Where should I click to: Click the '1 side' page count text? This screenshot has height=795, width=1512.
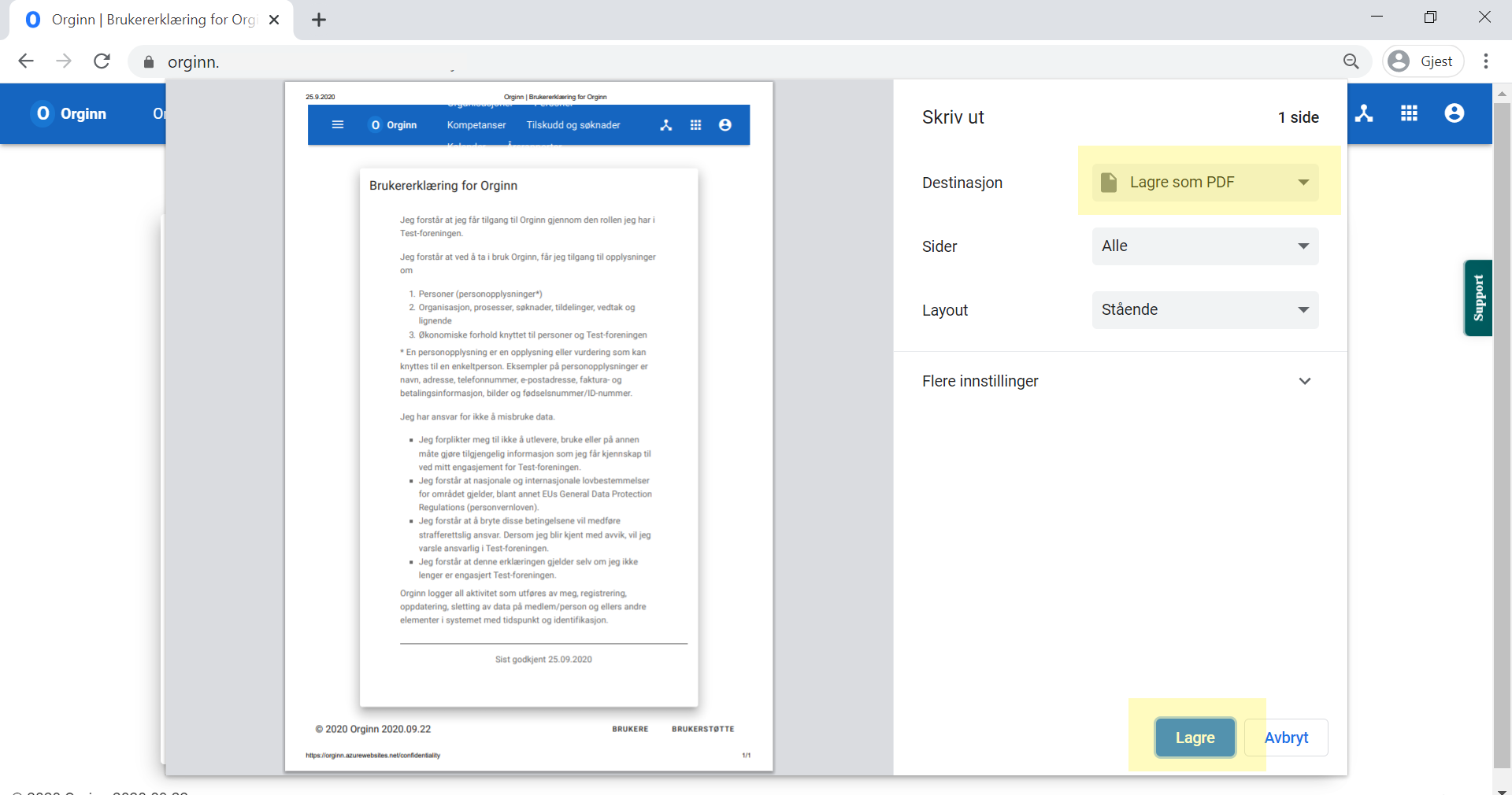click(x=1298, y=117)
